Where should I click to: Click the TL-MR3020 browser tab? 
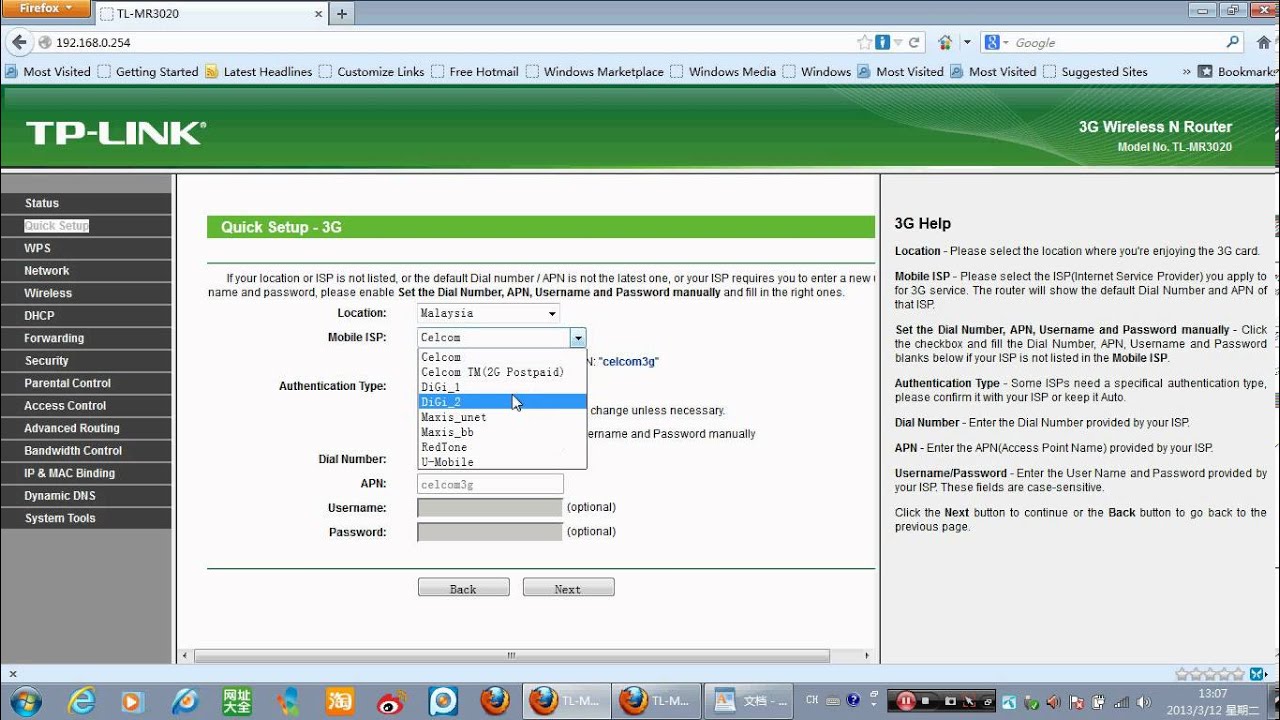tap(212, 14)
